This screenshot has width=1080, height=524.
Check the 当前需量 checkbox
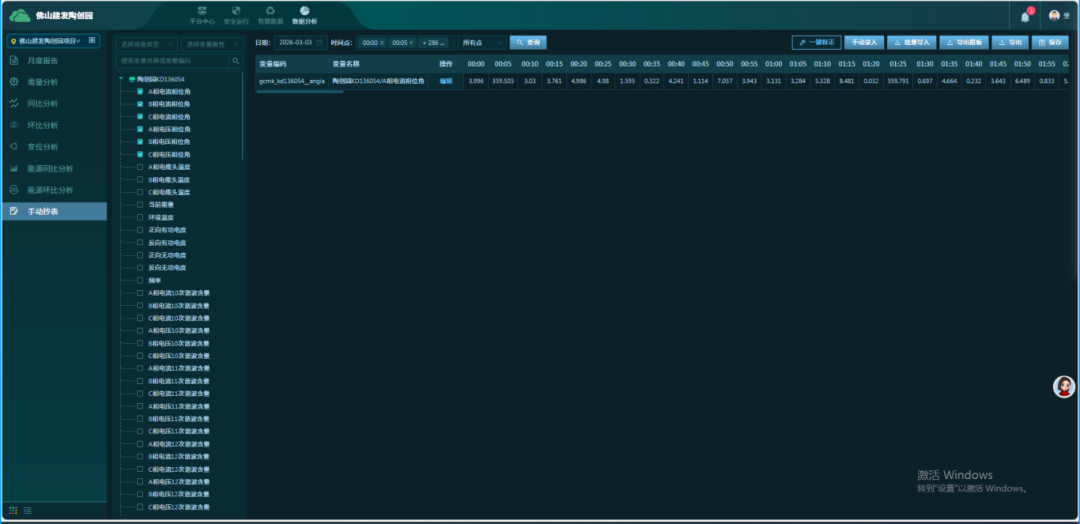click(x=140, y=204)
